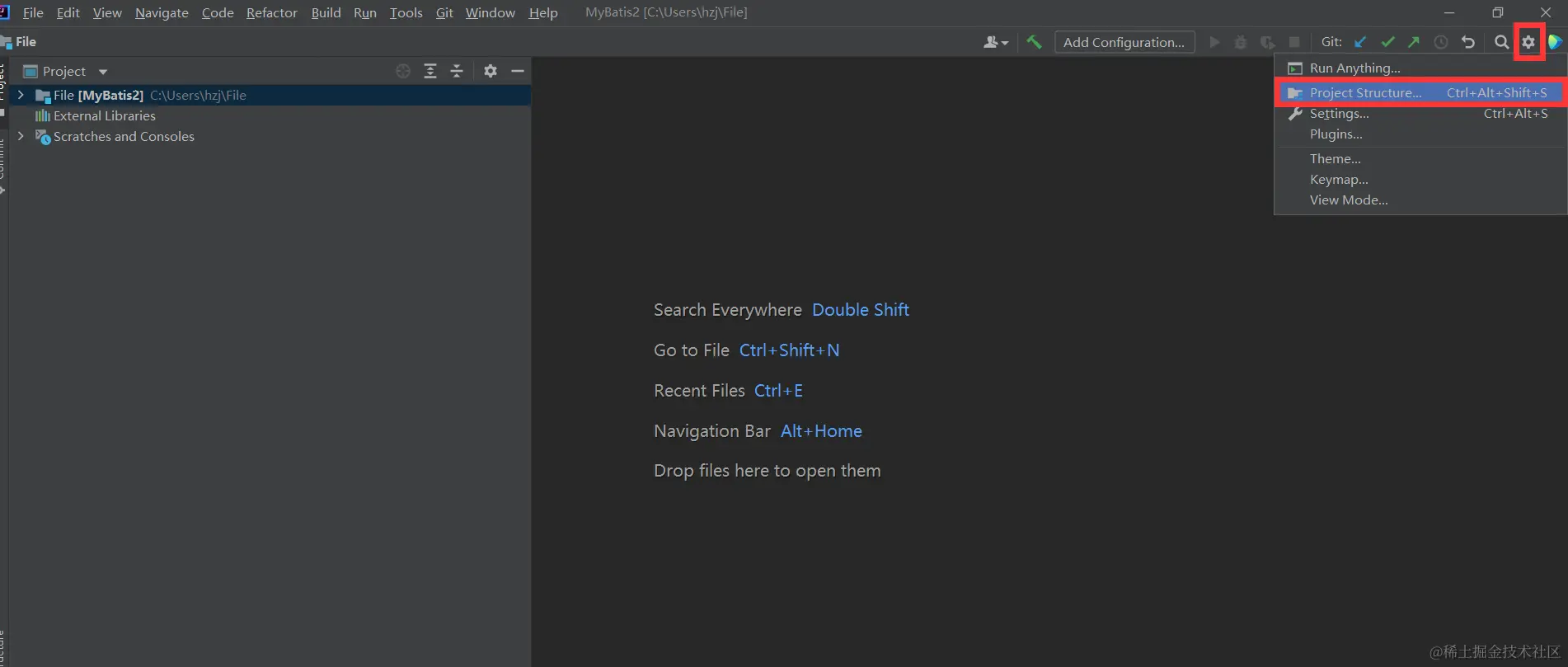Open the File menu
Image resolution: width=1568 pixels, height=667 pixels.
pos(33,12)
